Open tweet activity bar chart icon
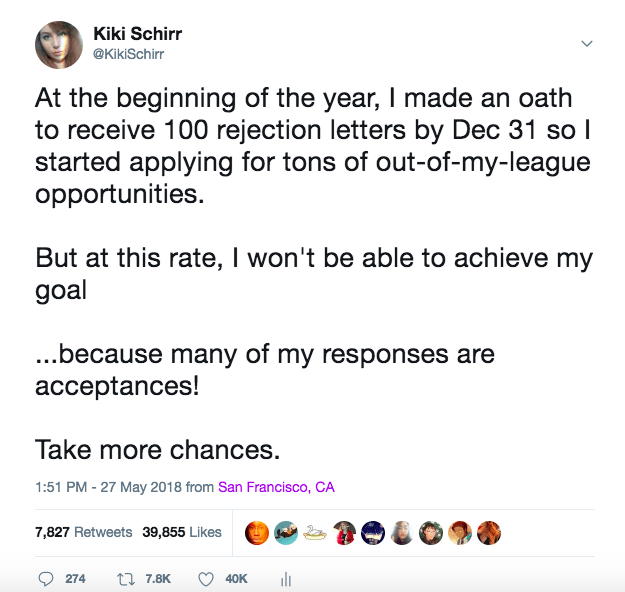 285,578
